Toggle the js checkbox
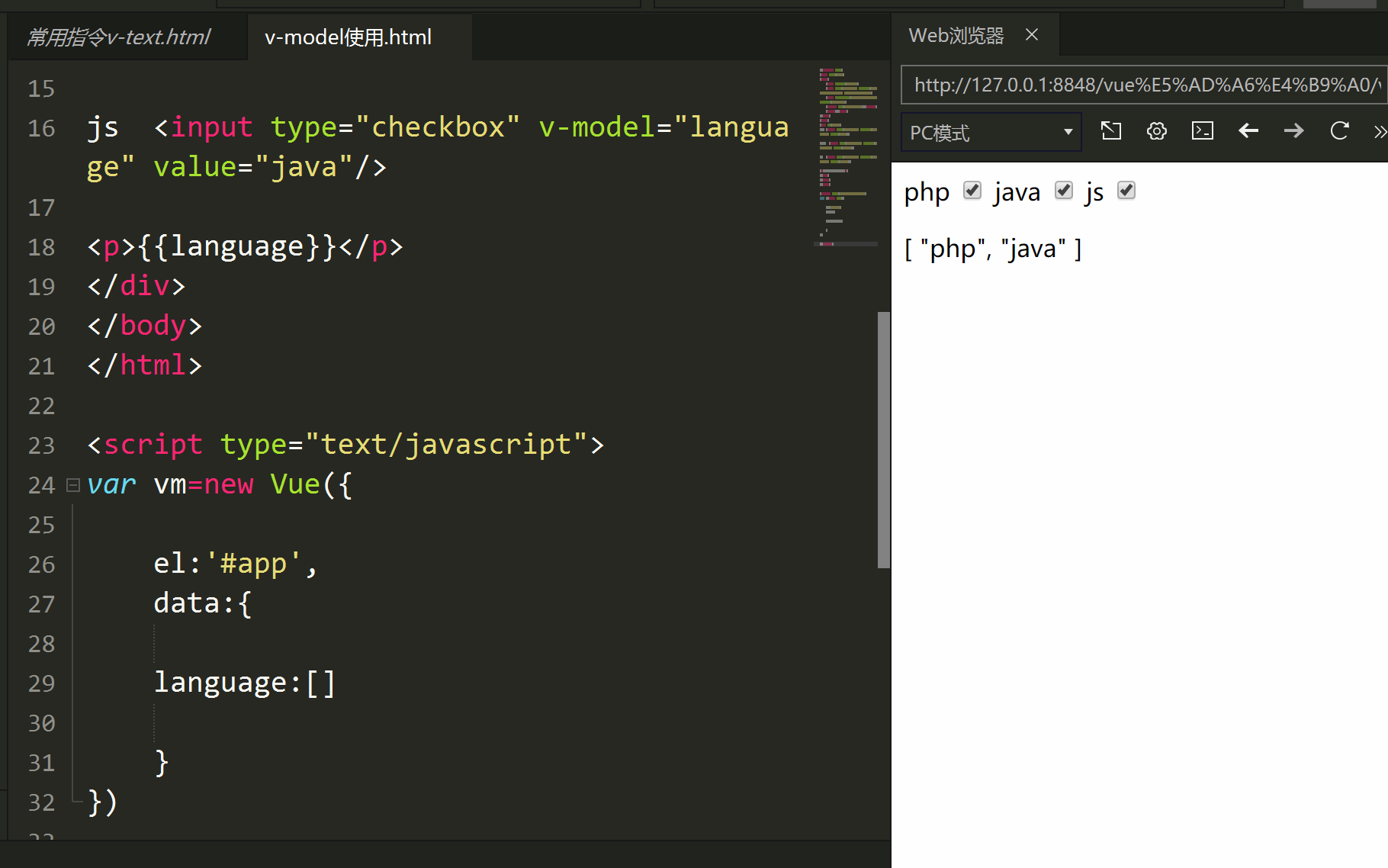The image size is (1388, 868). [x=1126, y=190]
